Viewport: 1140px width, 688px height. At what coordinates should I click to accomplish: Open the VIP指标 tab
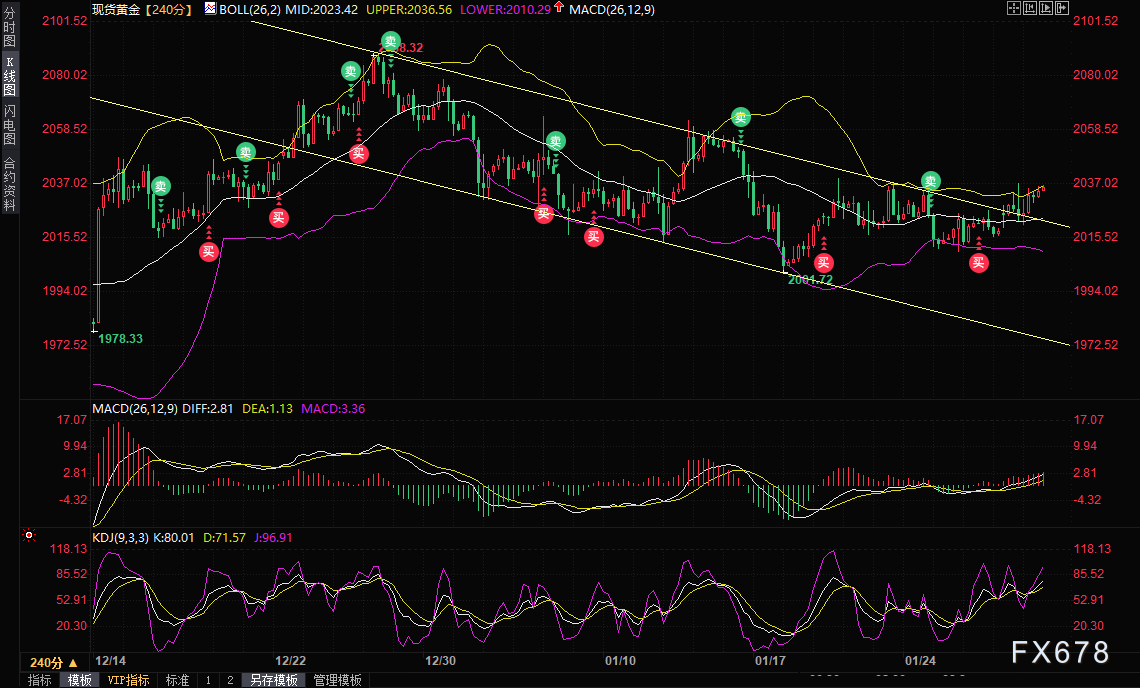(x=128, y=680)
